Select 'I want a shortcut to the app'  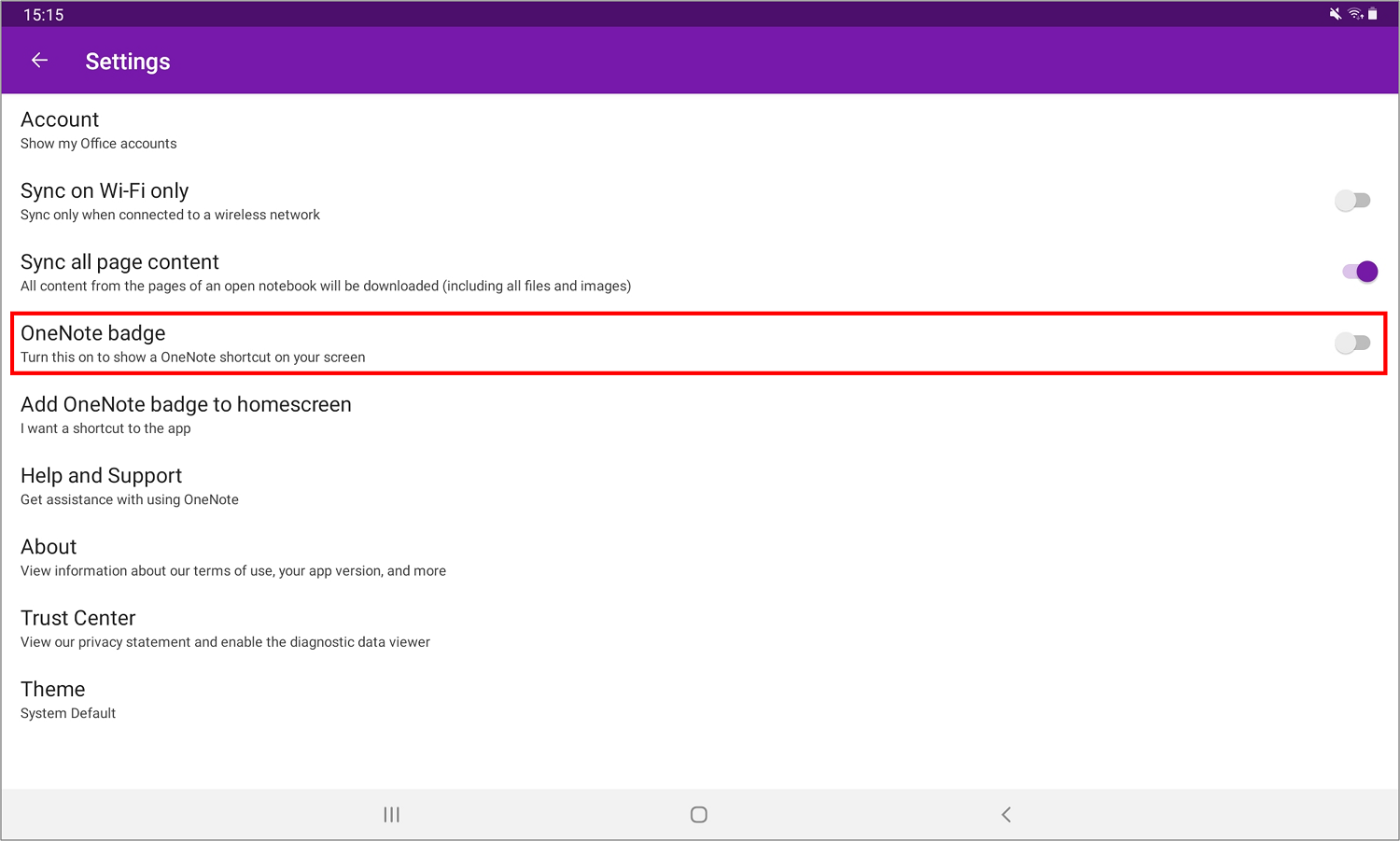pos(105,428)
